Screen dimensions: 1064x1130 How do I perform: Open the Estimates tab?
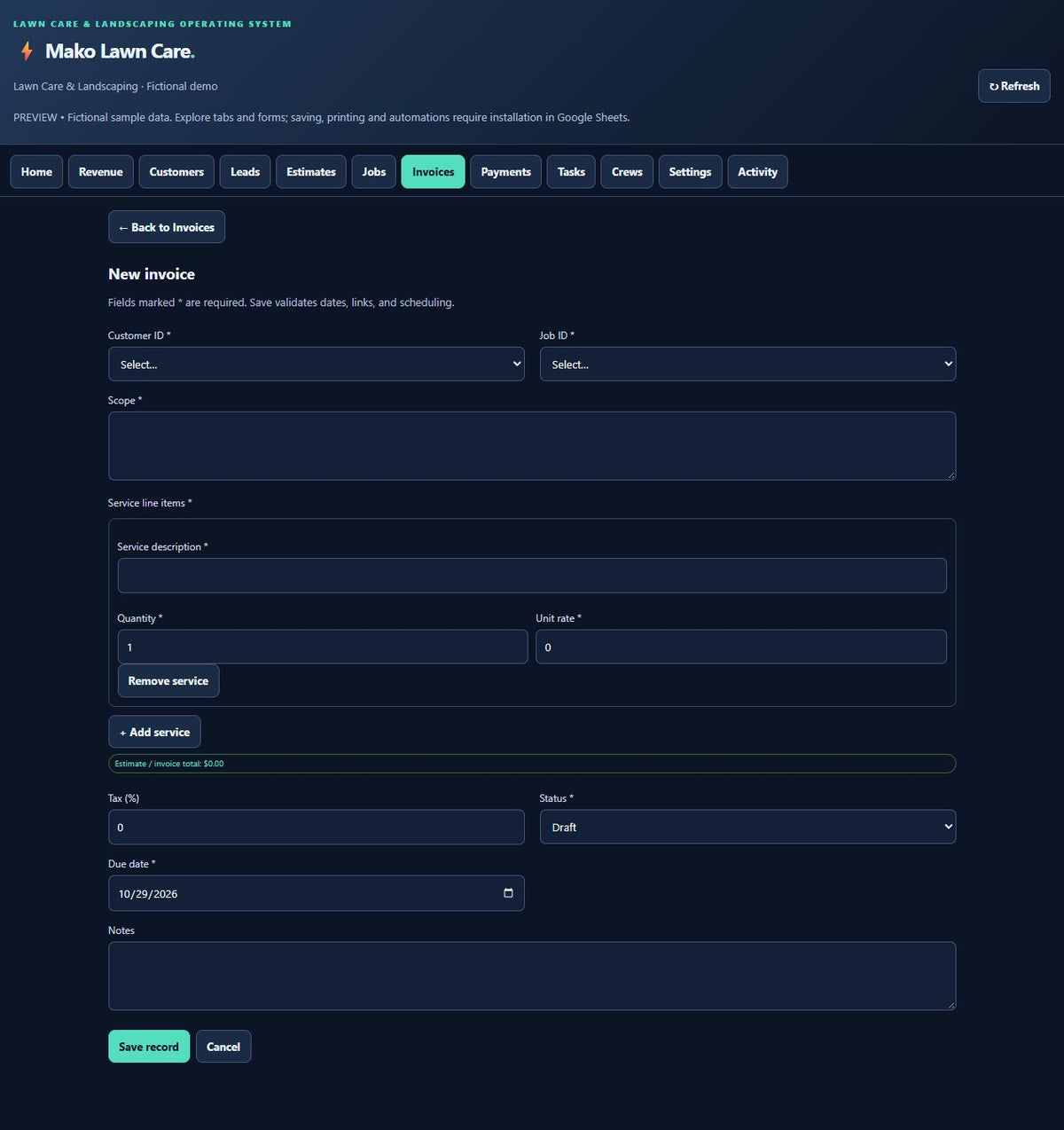(311, 172)
